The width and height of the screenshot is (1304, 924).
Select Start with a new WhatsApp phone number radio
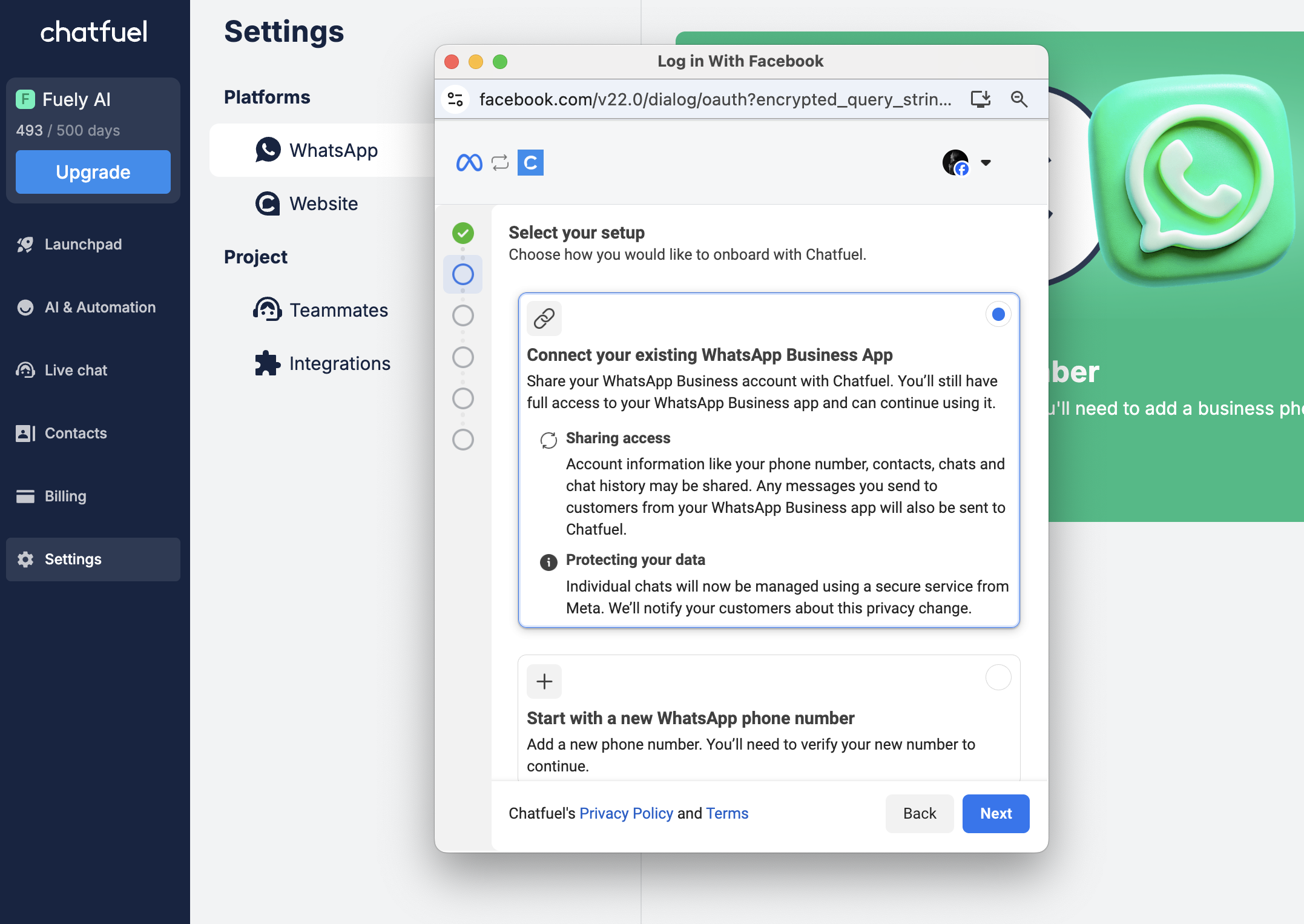click(998, 678)
